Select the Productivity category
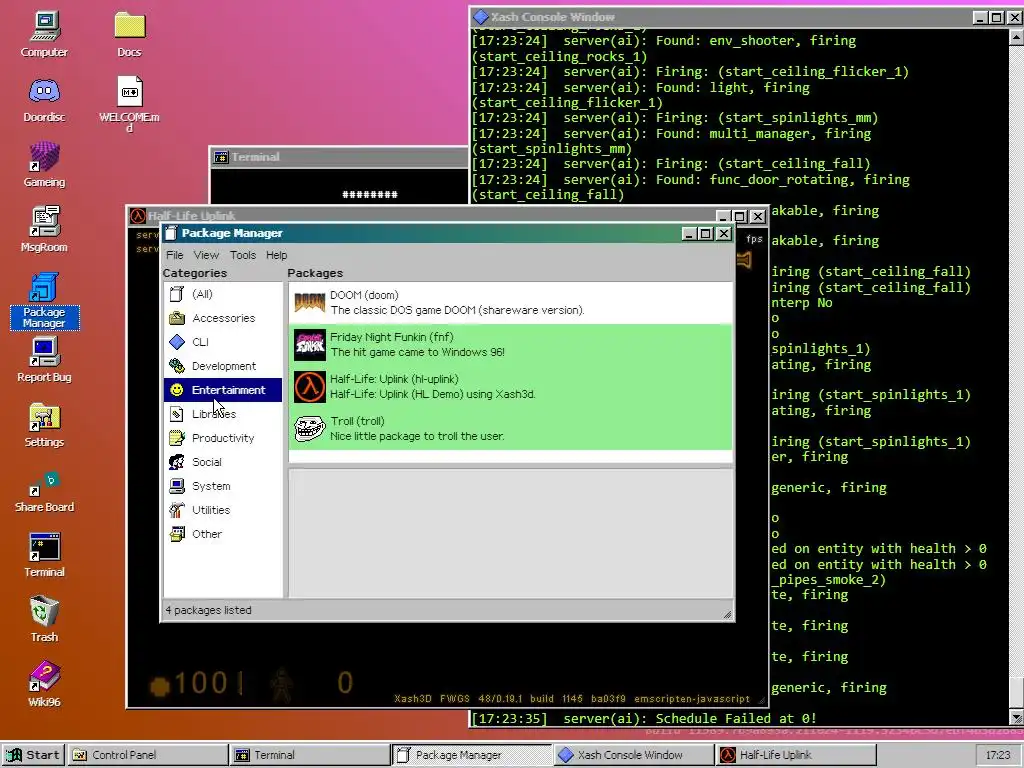The image size is (1024, 768). pyautogui.click(x=223, y=438)
